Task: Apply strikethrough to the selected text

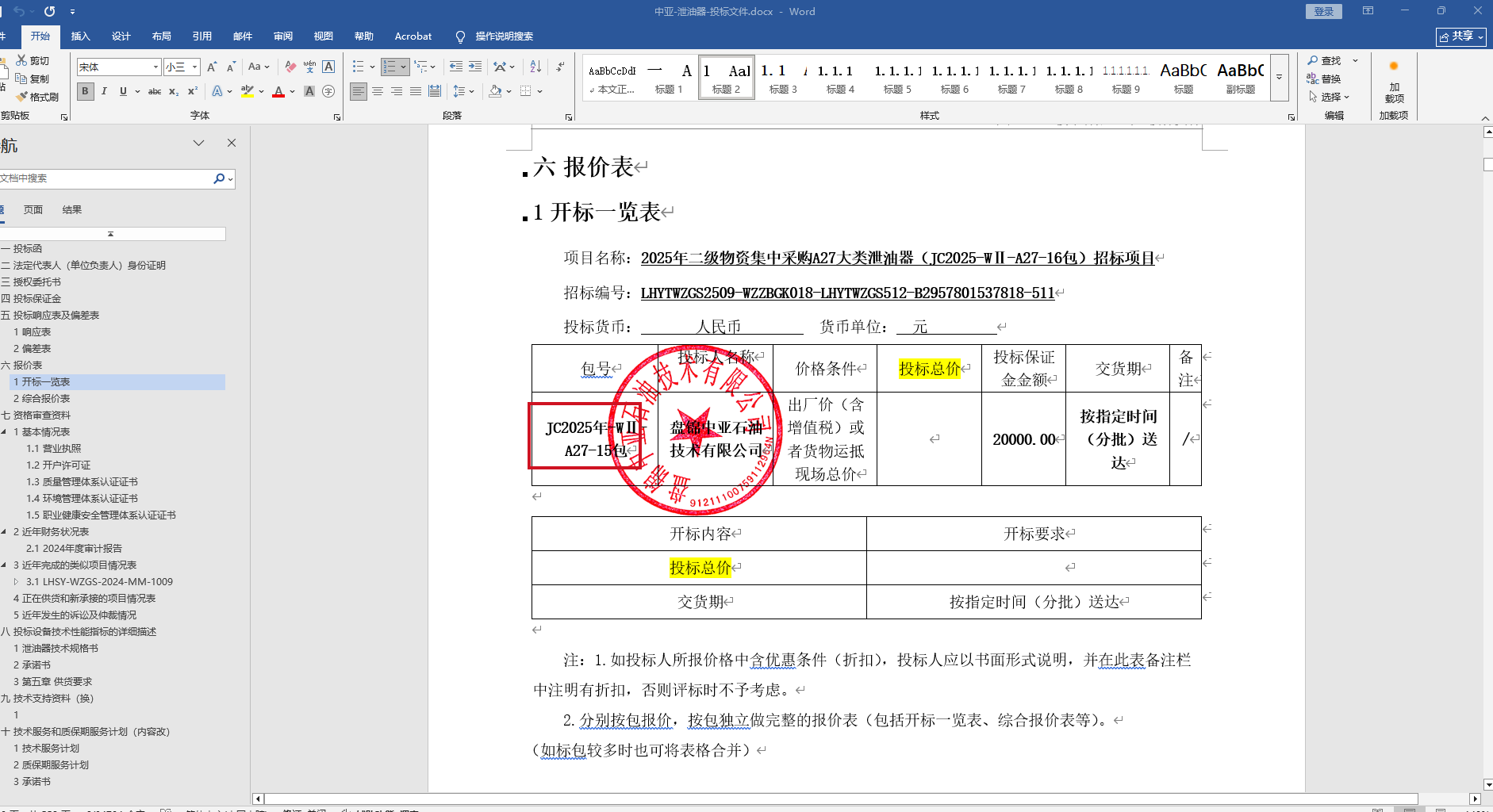Action: click(x=155, y=92)
